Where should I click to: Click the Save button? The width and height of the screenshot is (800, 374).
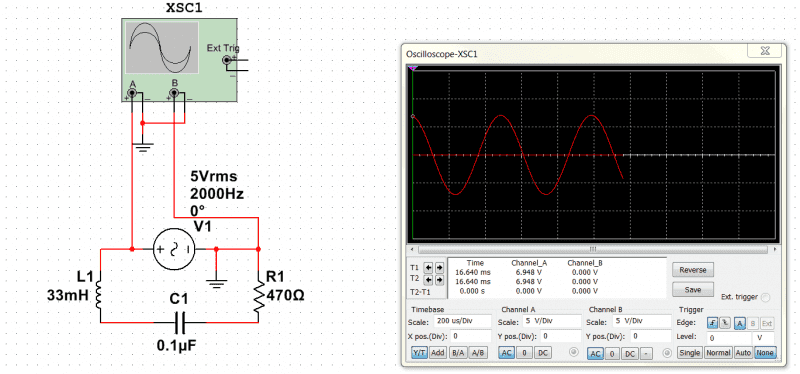point(693,289)
